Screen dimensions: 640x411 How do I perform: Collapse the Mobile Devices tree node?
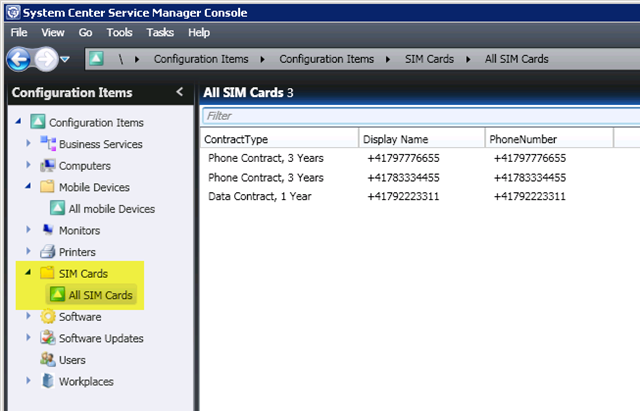pos(29,187)
